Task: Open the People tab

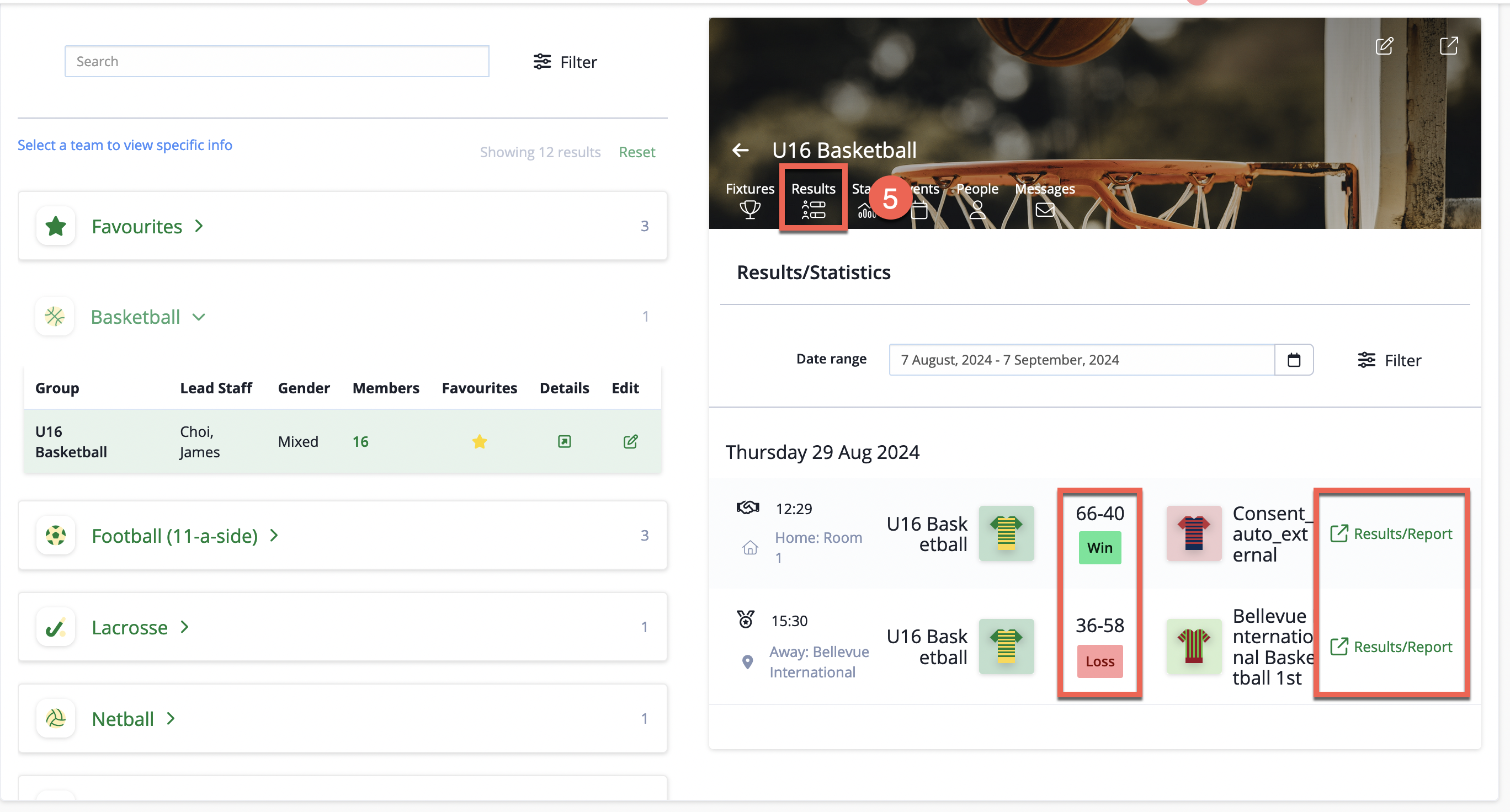Action: [977, 199]
